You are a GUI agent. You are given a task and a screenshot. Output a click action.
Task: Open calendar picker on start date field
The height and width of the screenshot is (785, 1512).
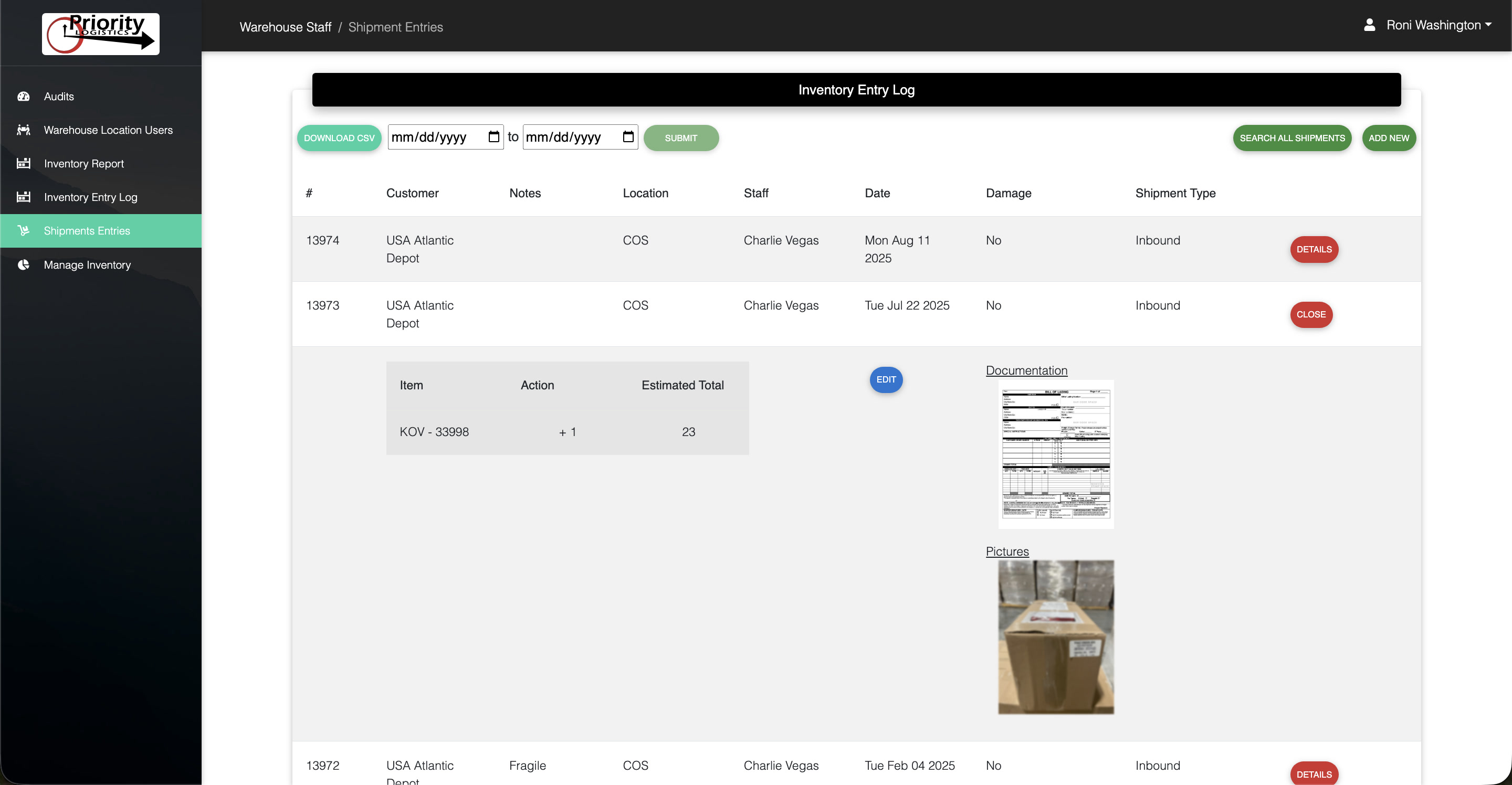[x=493, y=137]
